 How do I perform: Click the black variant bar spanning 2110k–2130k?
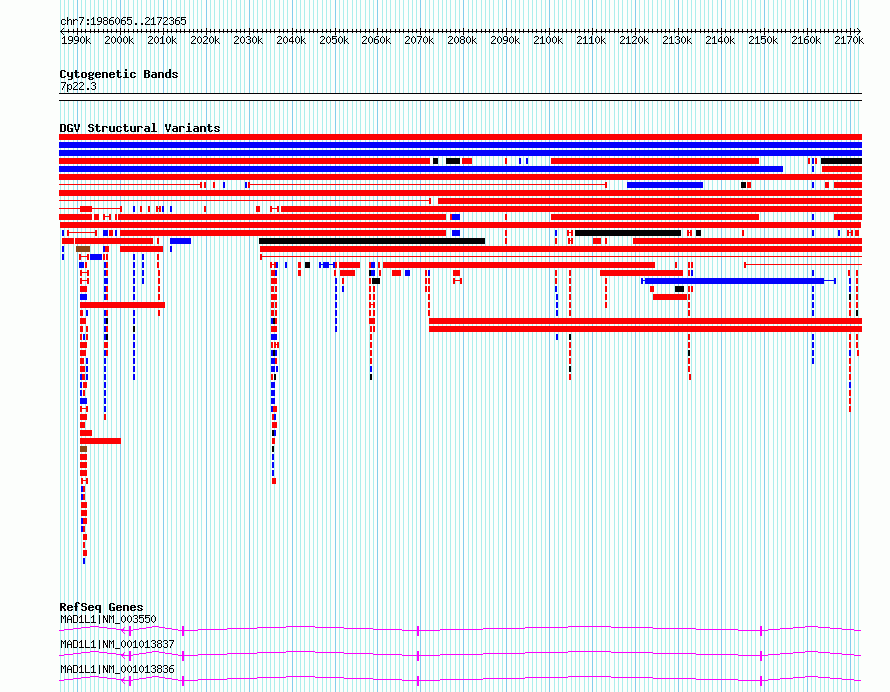coord(628,233)
